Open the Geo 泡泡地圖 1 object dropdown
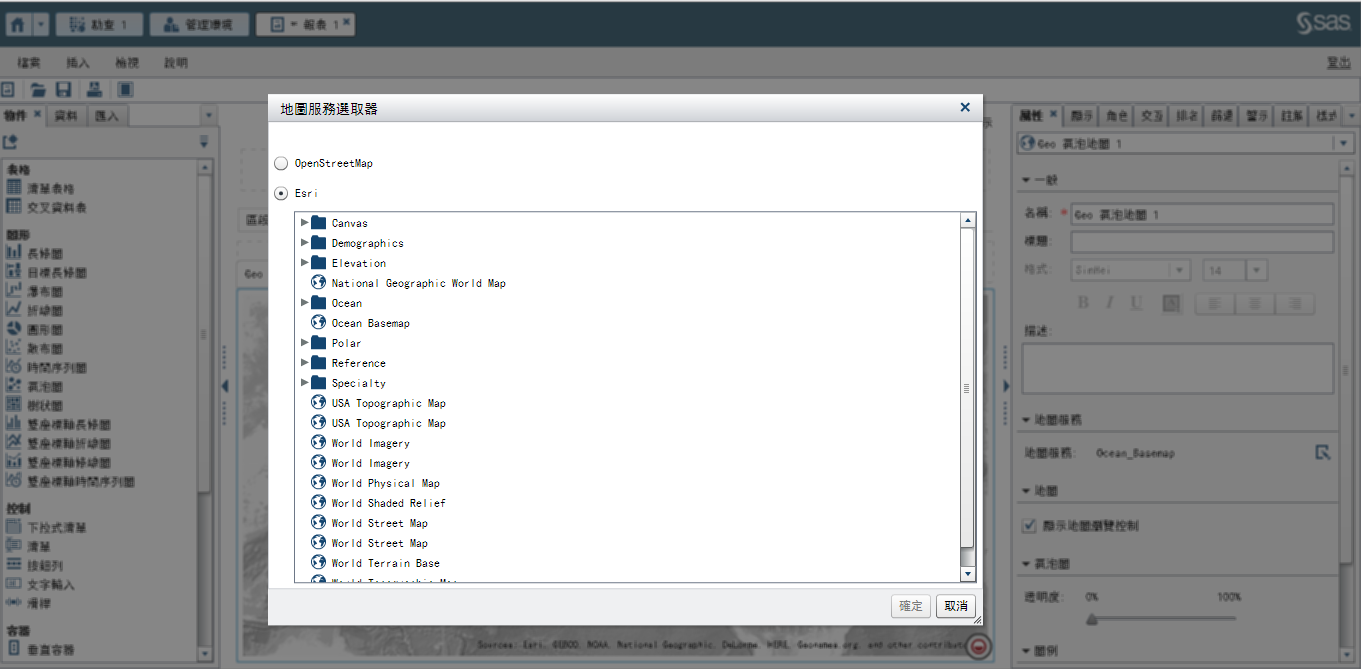This screenshot has height=669, width=1361. coord(1343,144)
